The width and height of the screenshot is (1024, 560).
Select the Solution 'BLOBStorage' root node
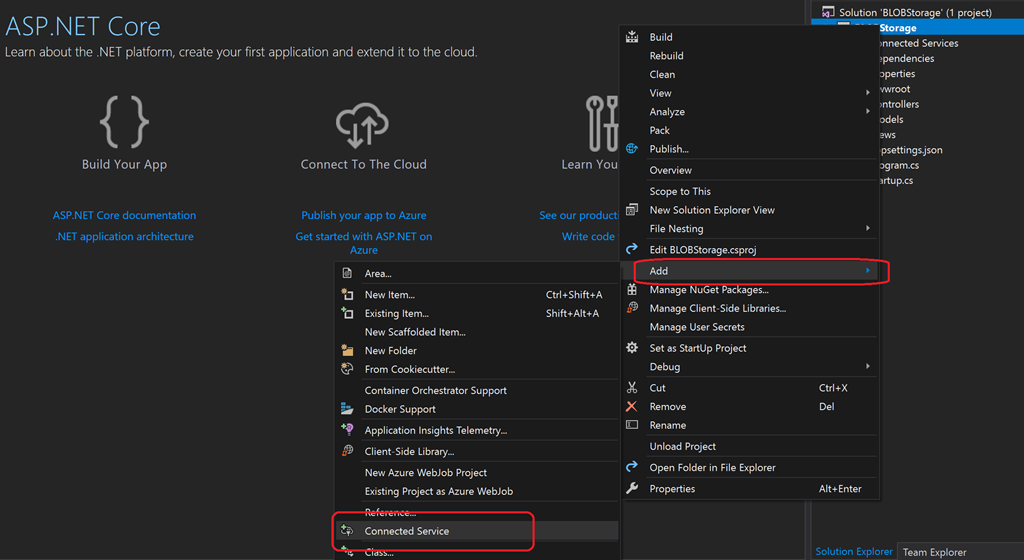point(915,12)
